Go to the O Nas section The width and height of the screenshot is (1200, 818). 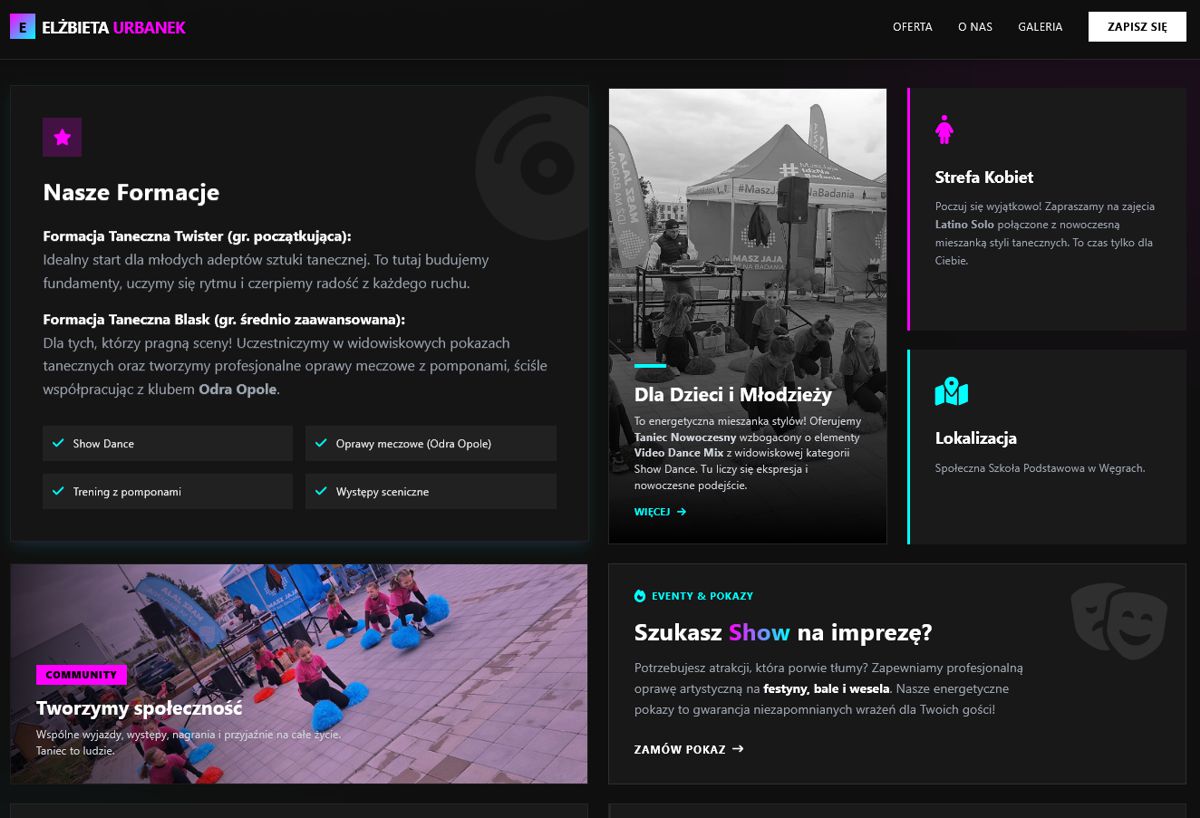[x=975, y=27]
